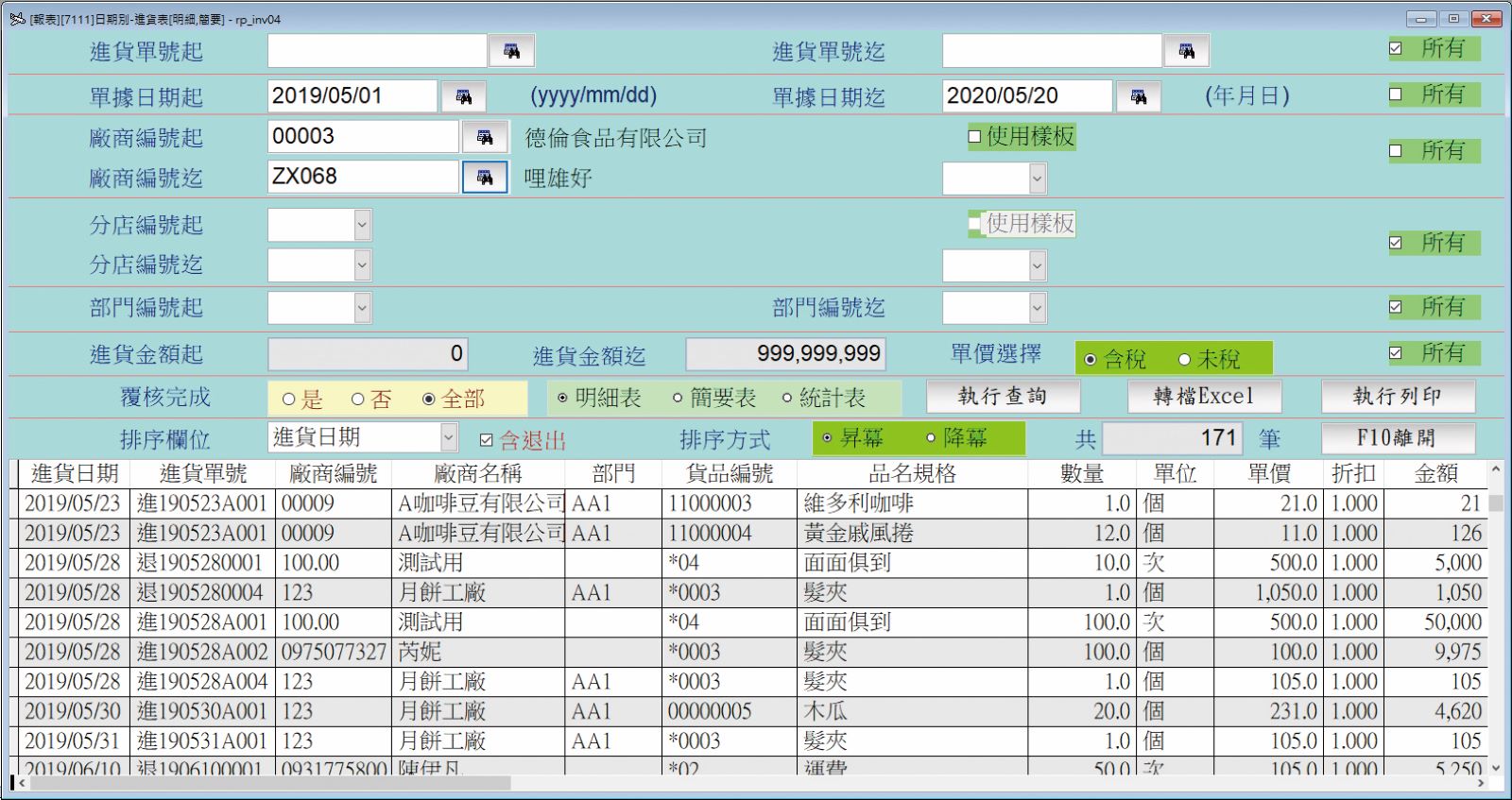The height and width of the screenshot is (800, 1512).
Task: Sort by 進貨日期 column header
Action: pyautogui.click(x=75, y=474)
